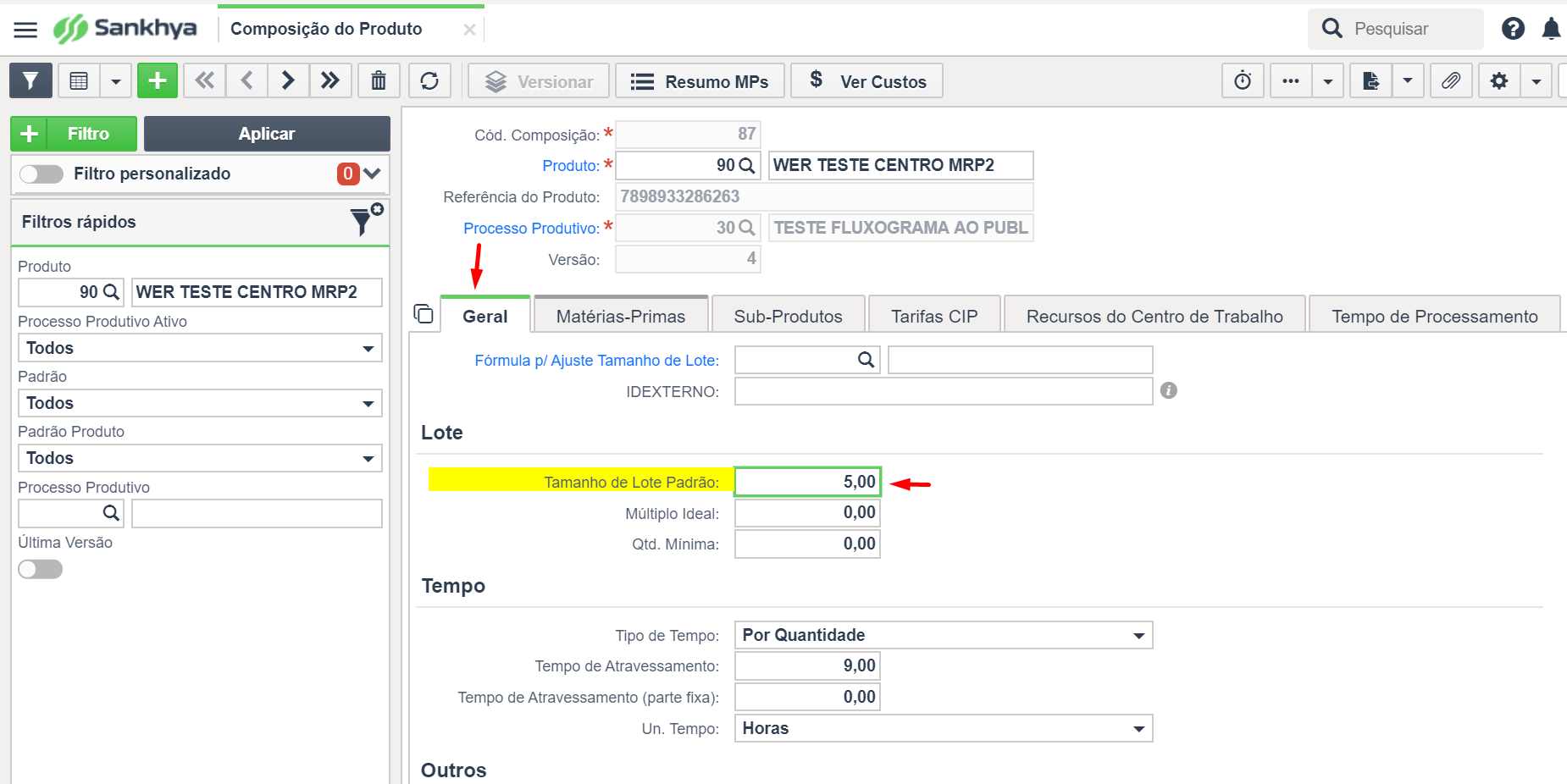The width and height of the screenshot is (1567, 784).
Task: Toggle the Última Versão switch
Action: [41, 569]
